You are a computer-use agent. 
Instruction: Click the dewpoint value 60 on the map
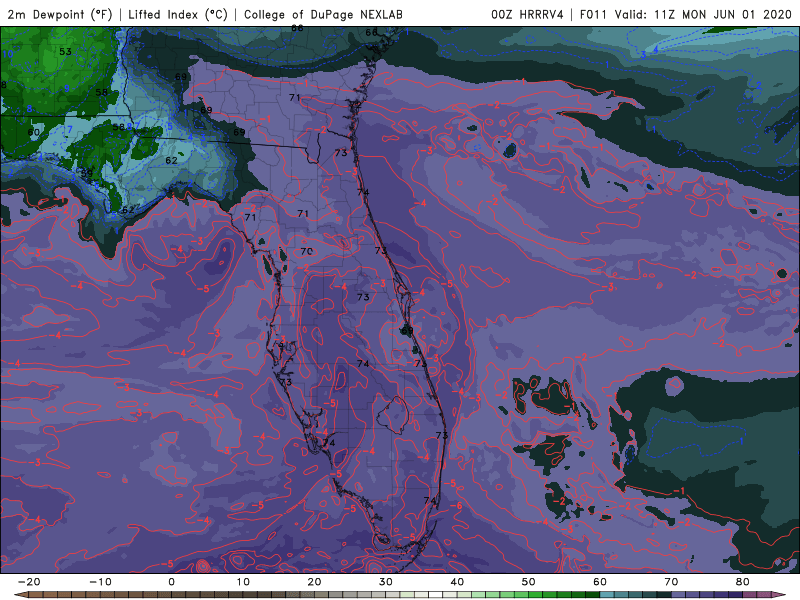(34, 132)
